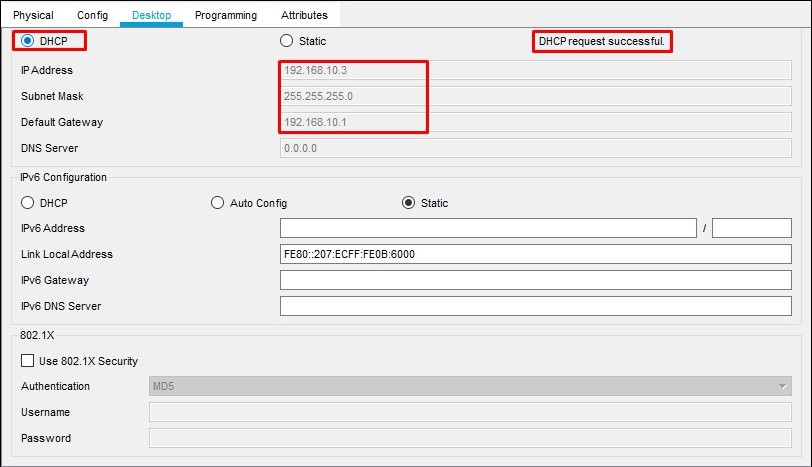Click the 'IP Address' label
The width and height of the screenshot is (812, 467).
pos(47,70)
